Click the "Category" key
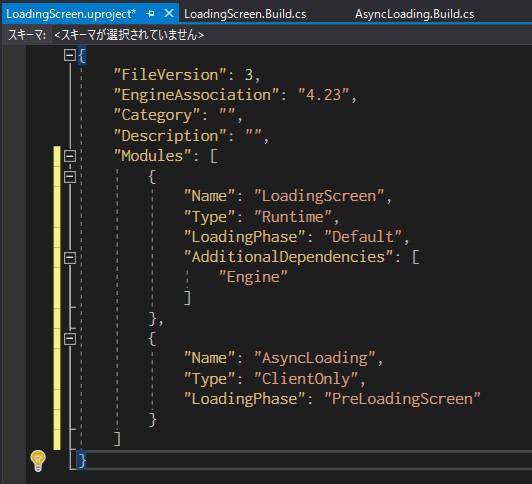Image resolution: width=532 pixels, height=484 pixels. point(157,115)
